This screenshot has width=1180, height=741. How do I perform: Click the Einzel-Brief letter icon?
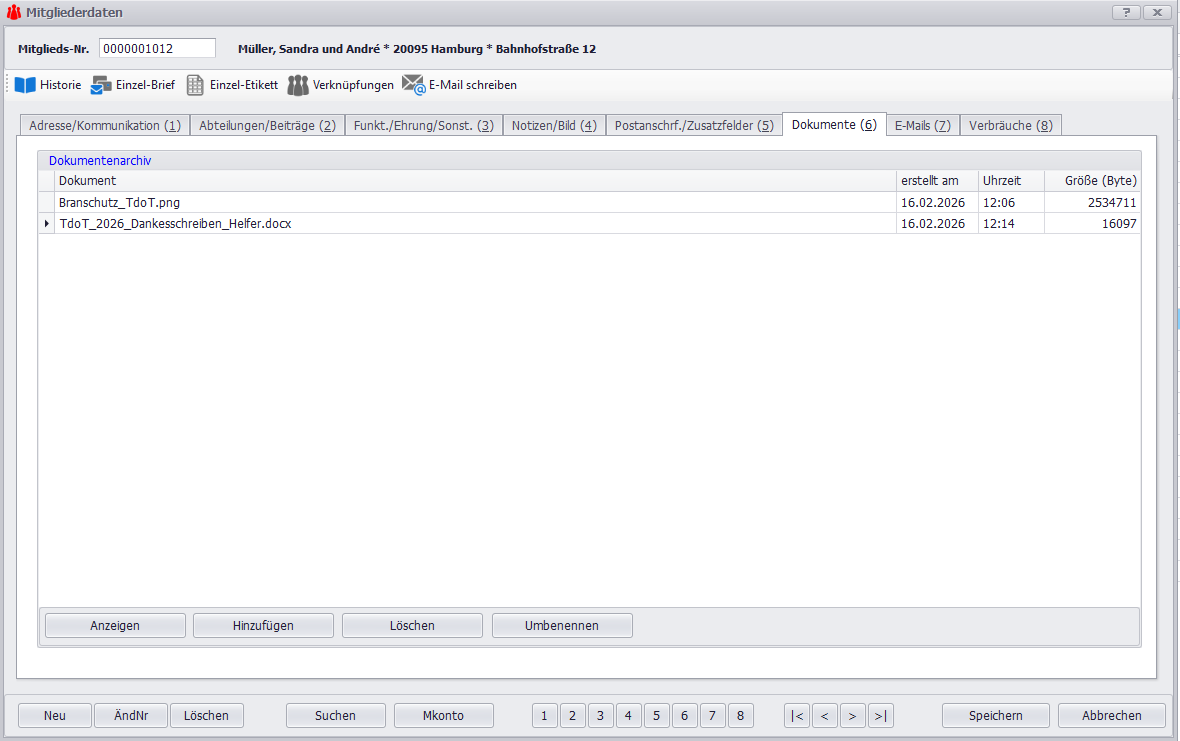pyautogui.click(x=101, y=85)
